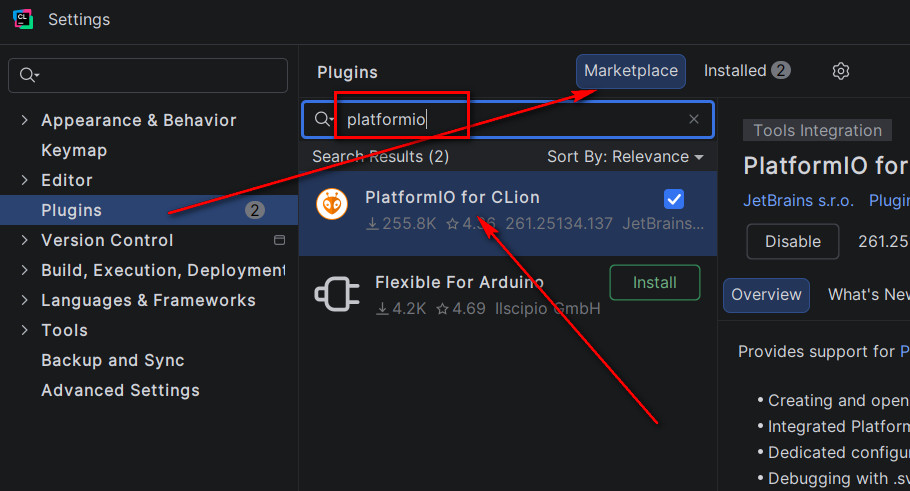Image resolution: width=910 pixels, height=491 pixels.
Task: Click the CLion logo icon in title bar
Action: (23, 19)
